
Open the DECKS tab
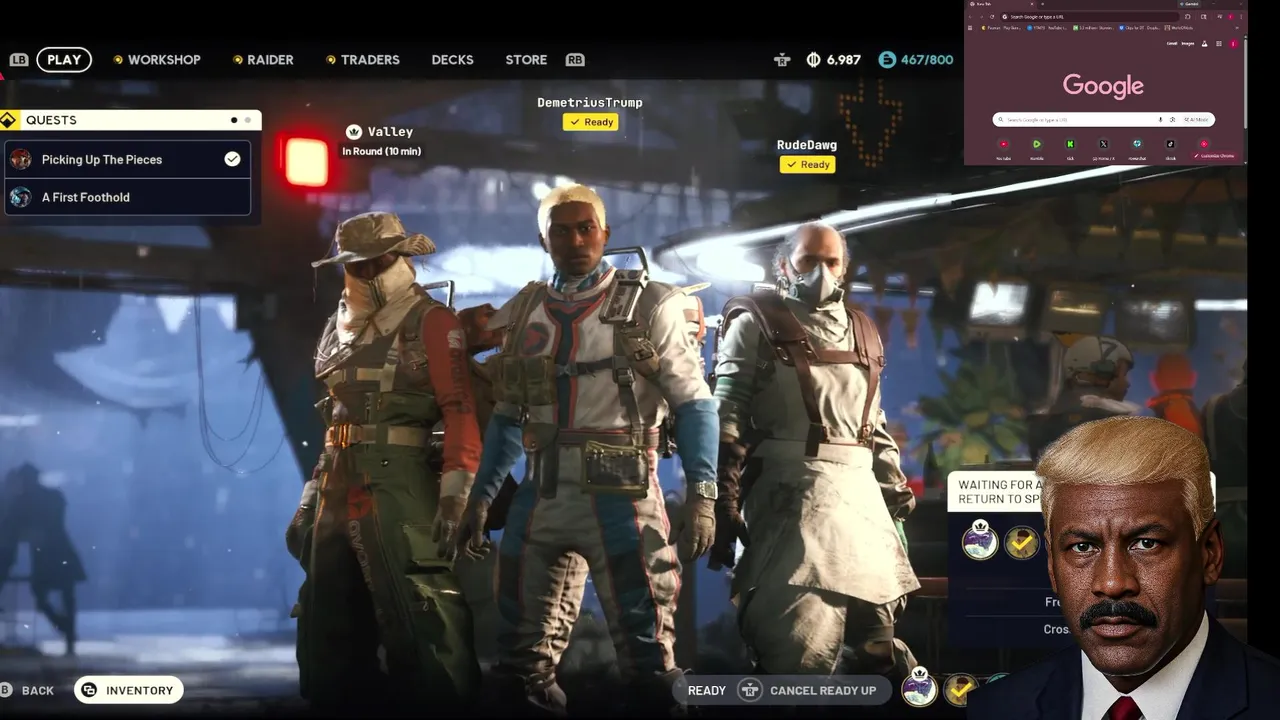(x=452, y=60)
